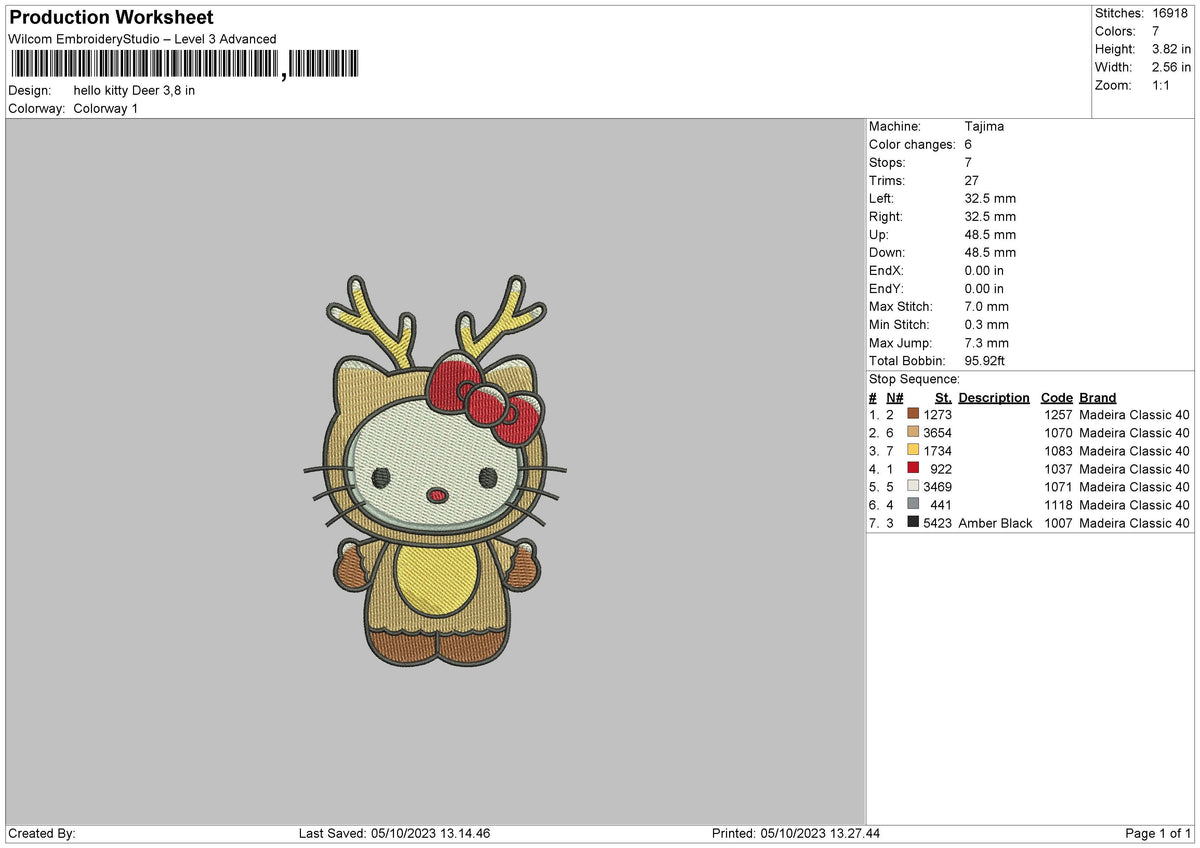
Task: Click the yellow 1083 thread color swatch
Action: pyautogui.click(x=913, y=450)
